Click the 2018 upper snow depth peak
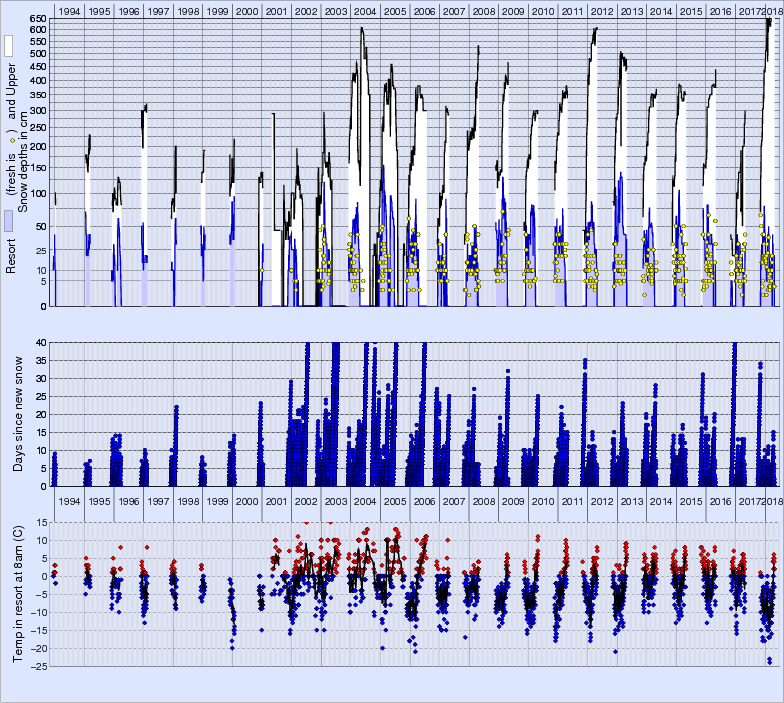Screen dimensions: 784x703 pyautogui.click(x=768, y=20)
